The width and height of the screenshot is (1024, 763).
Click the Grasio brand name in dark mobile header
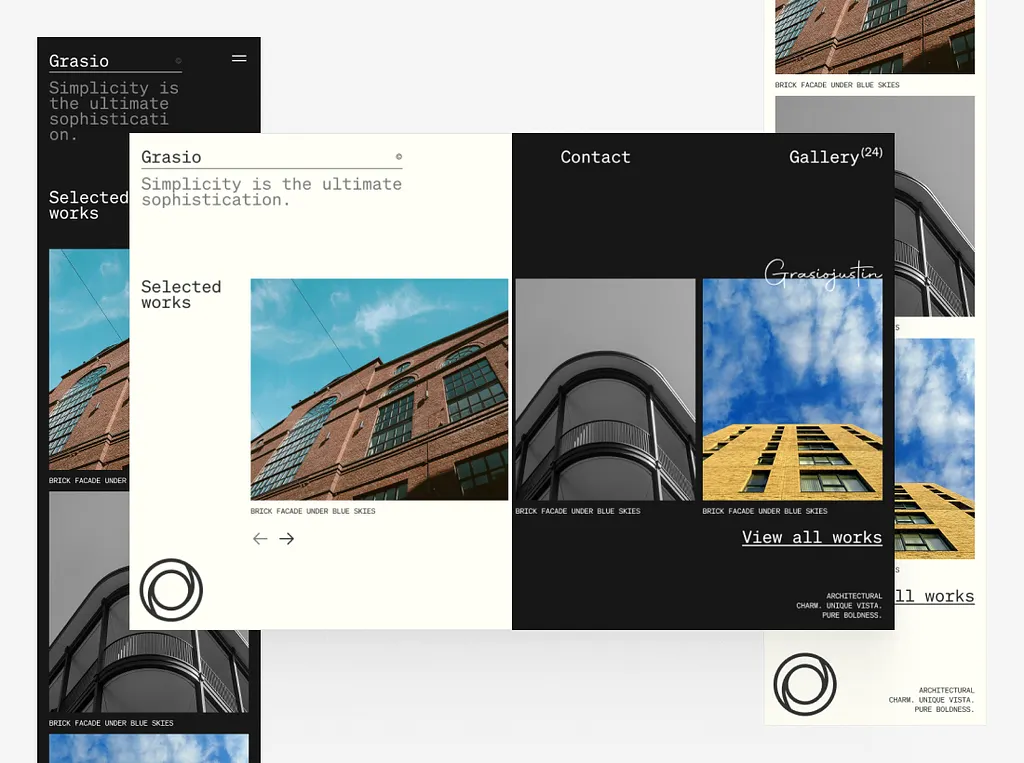[x=79, y=61]
